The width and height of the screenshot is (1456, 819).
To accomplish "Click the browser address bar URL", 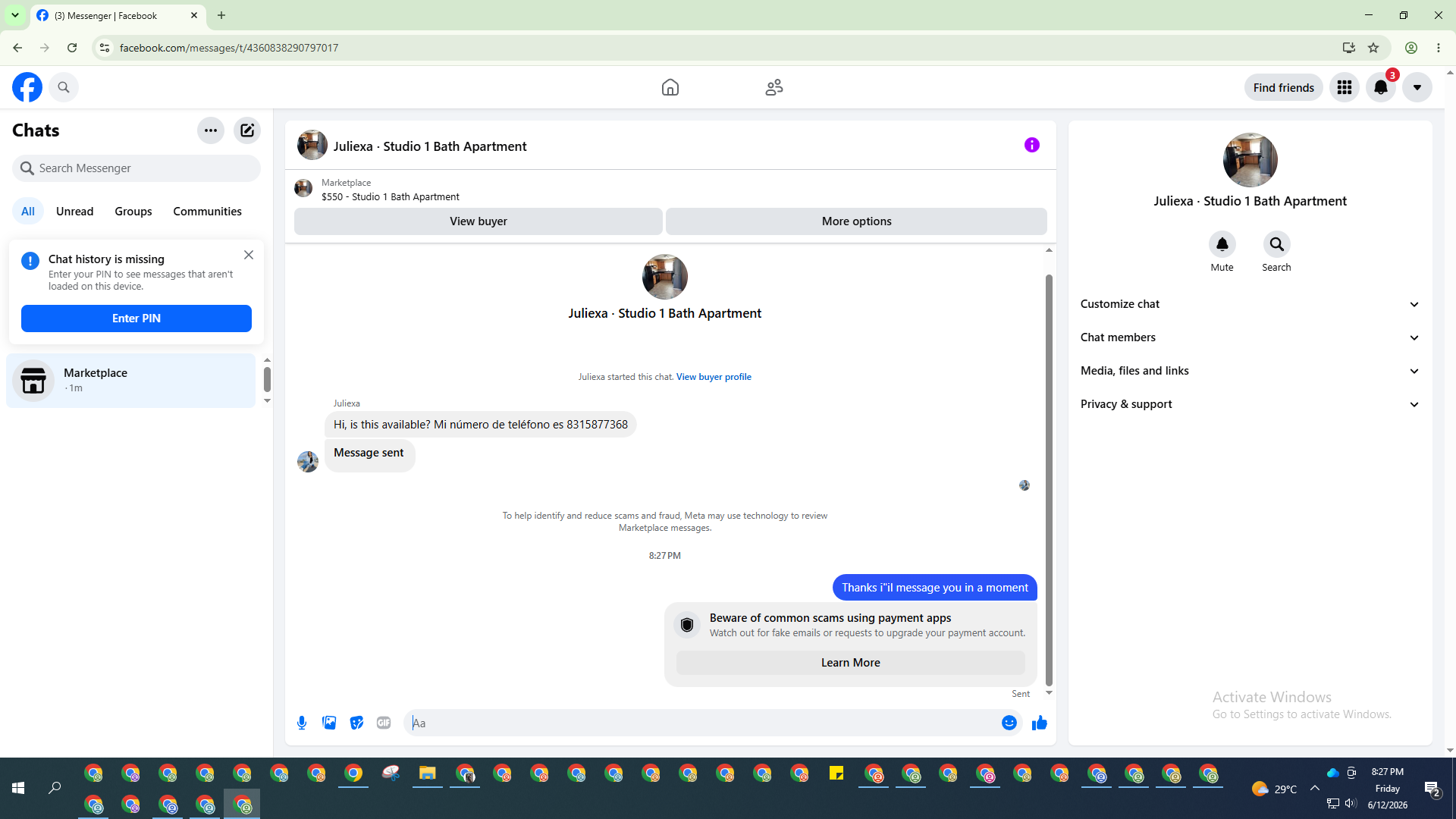I will (x=229, y=48).
